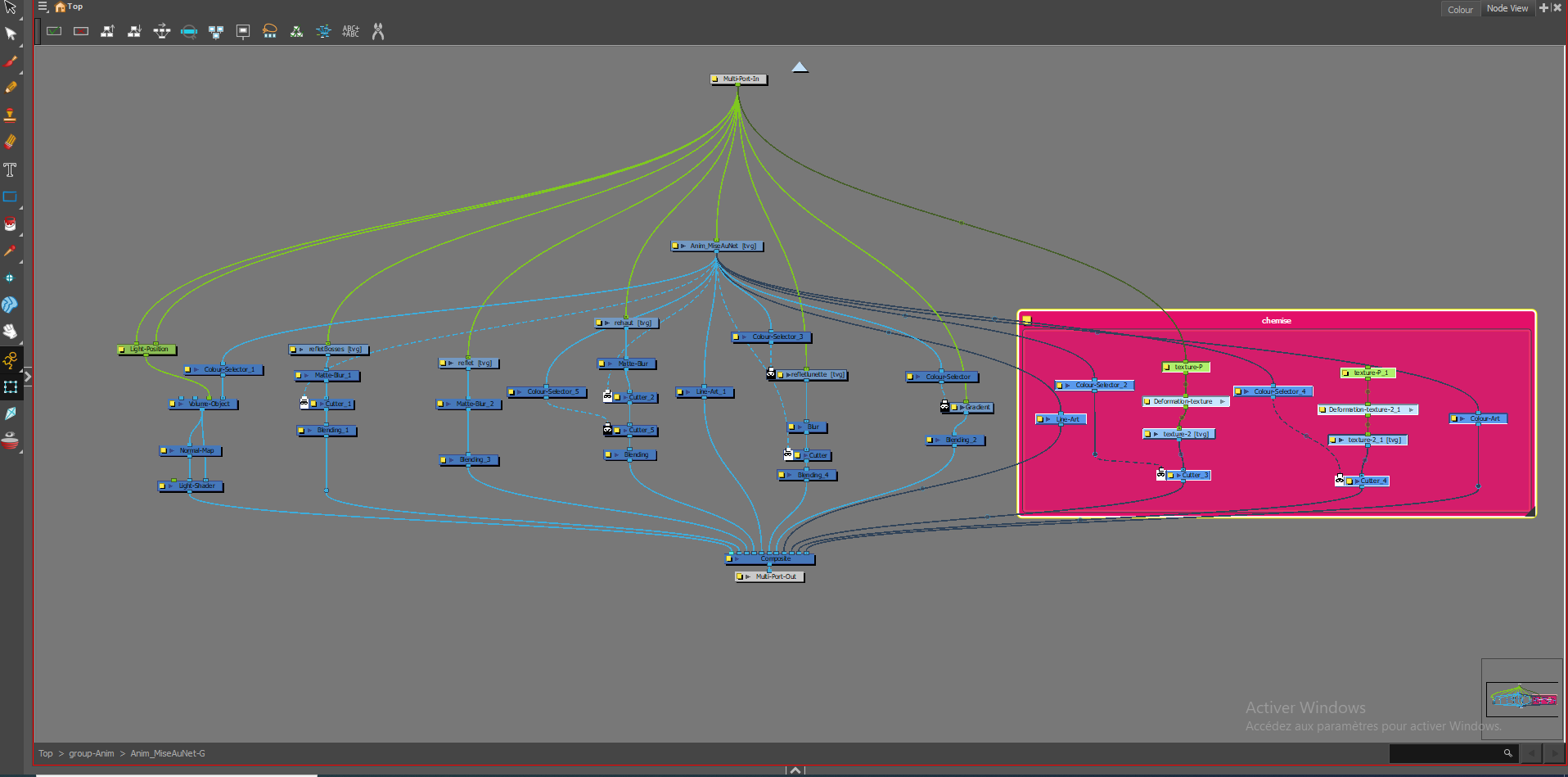Expand the collapsed left side panel arrow
1568x777 pixels.
28,377
